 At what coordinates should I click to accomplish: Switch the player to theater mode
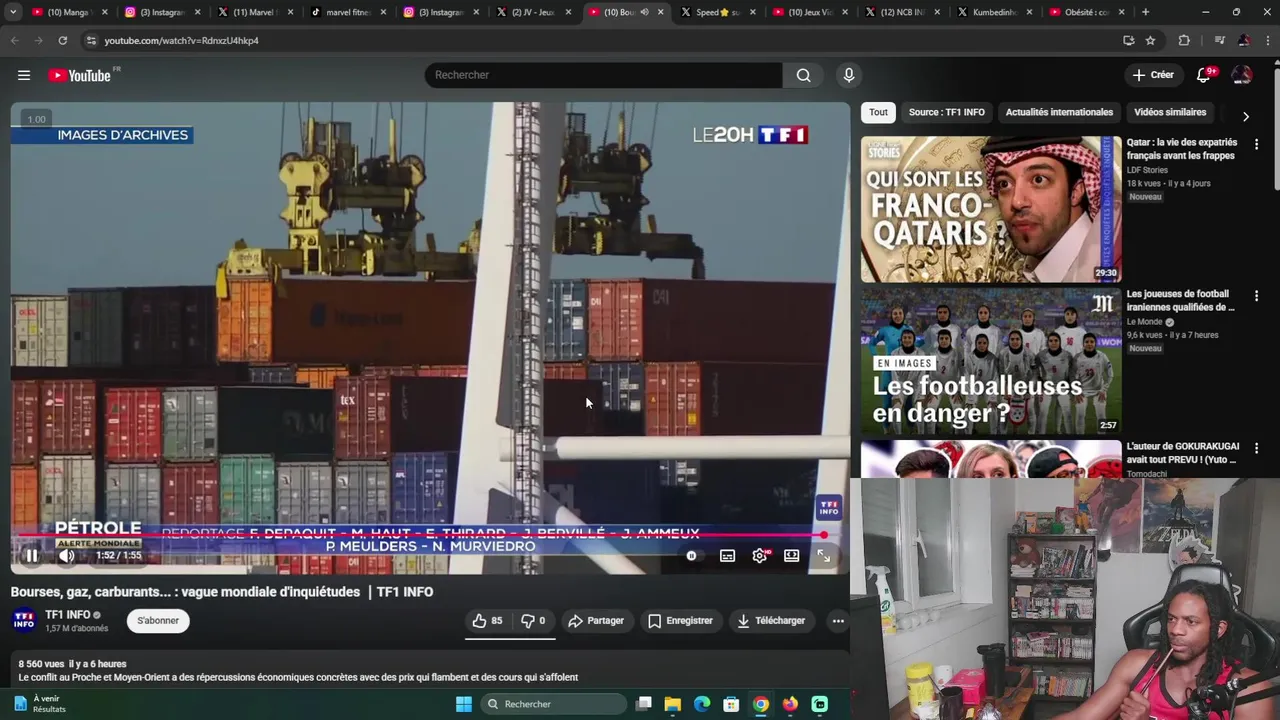(x=792, y=555)
